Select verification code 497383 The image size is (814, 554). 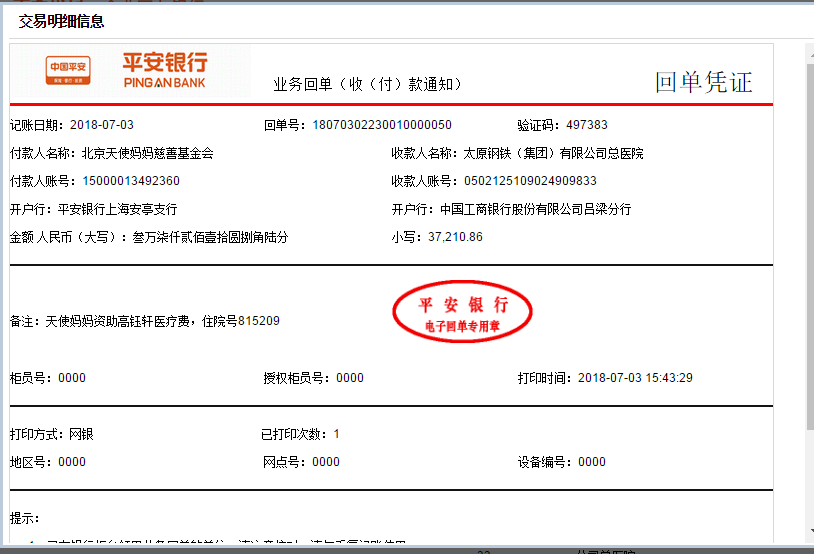587,125
